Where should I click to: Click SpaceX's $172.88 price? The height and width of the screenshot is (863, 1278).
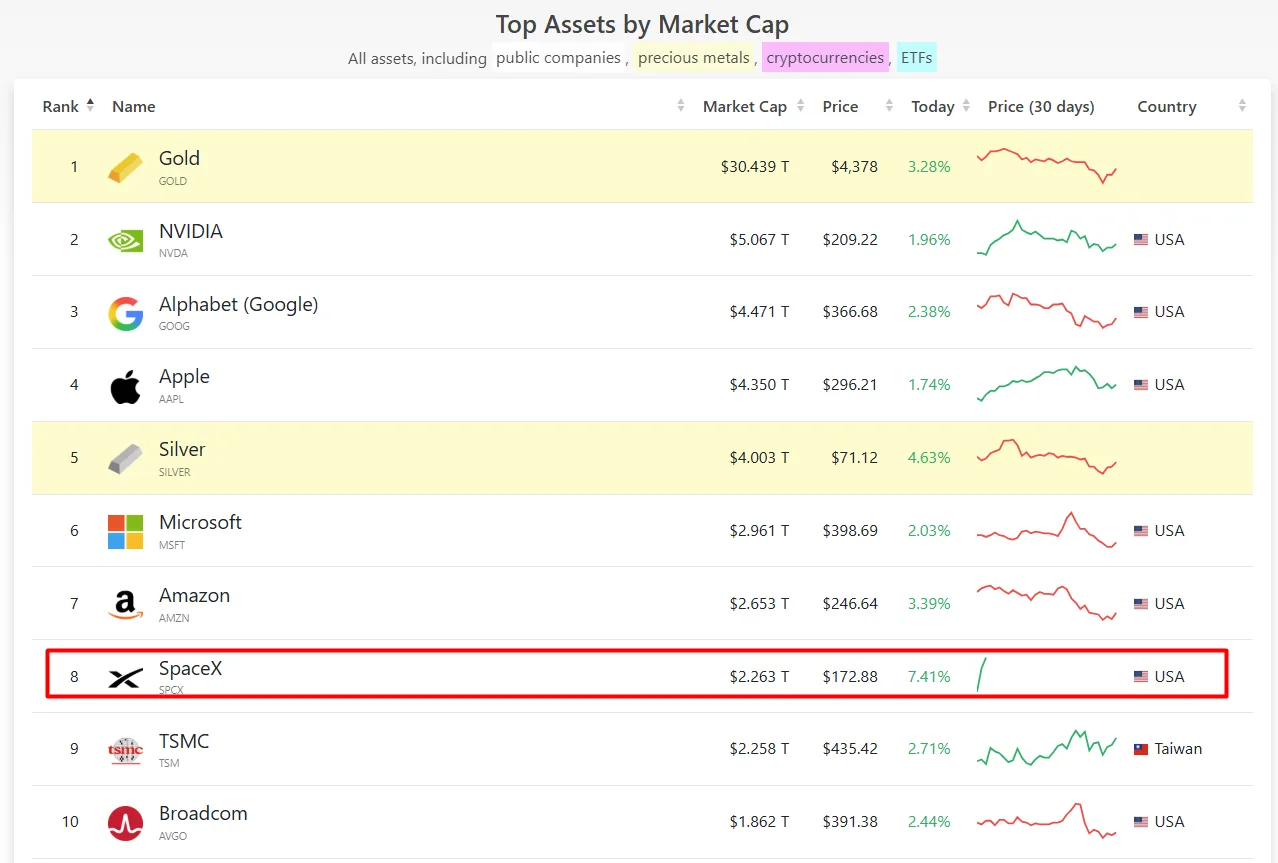850,677
